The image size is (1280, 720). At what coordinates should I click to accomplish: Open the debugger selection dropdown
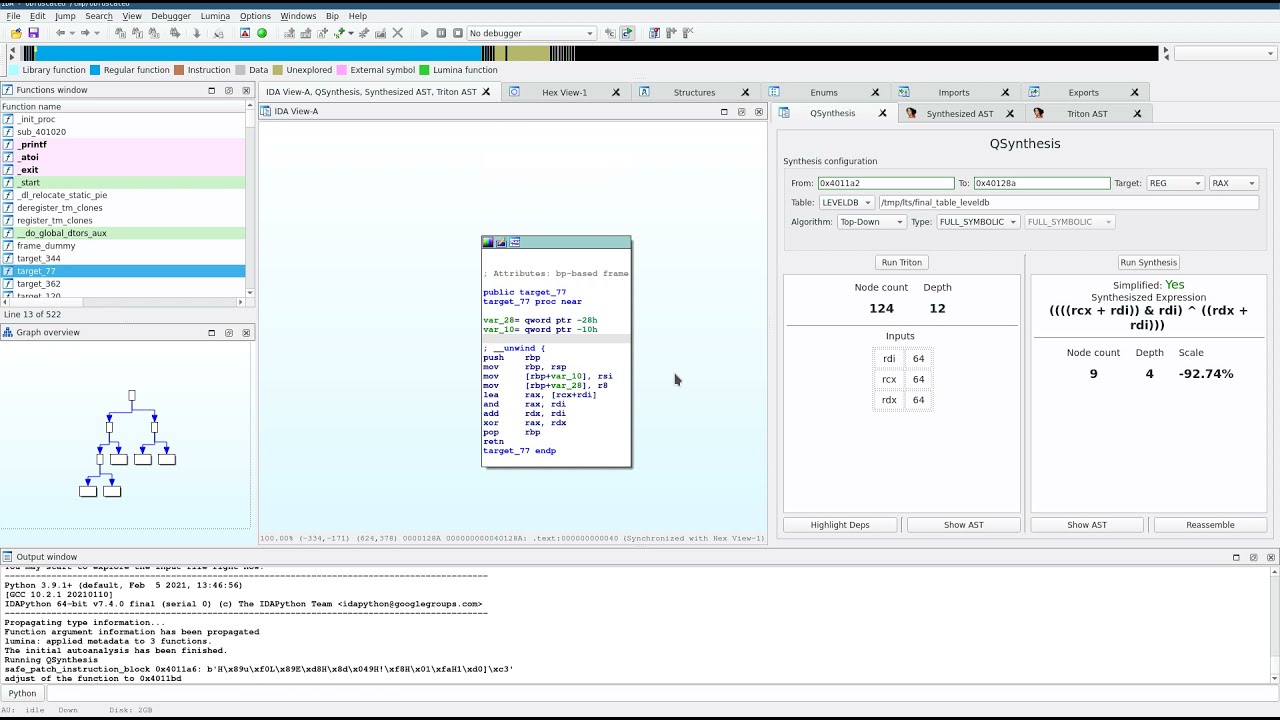click(x=531, y=33)
